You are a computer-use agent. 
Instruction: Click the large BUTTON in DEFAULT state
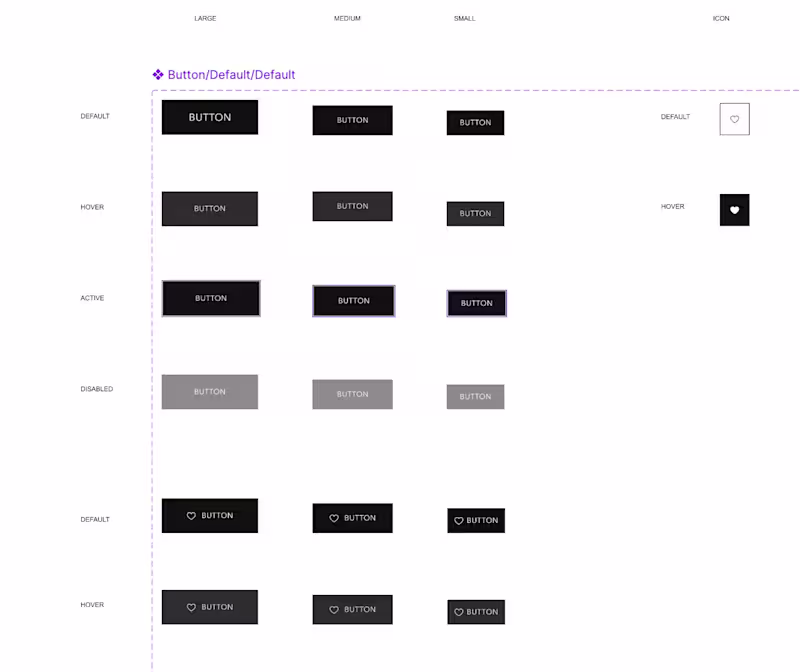pyautogui.click(x=209, y=116)
